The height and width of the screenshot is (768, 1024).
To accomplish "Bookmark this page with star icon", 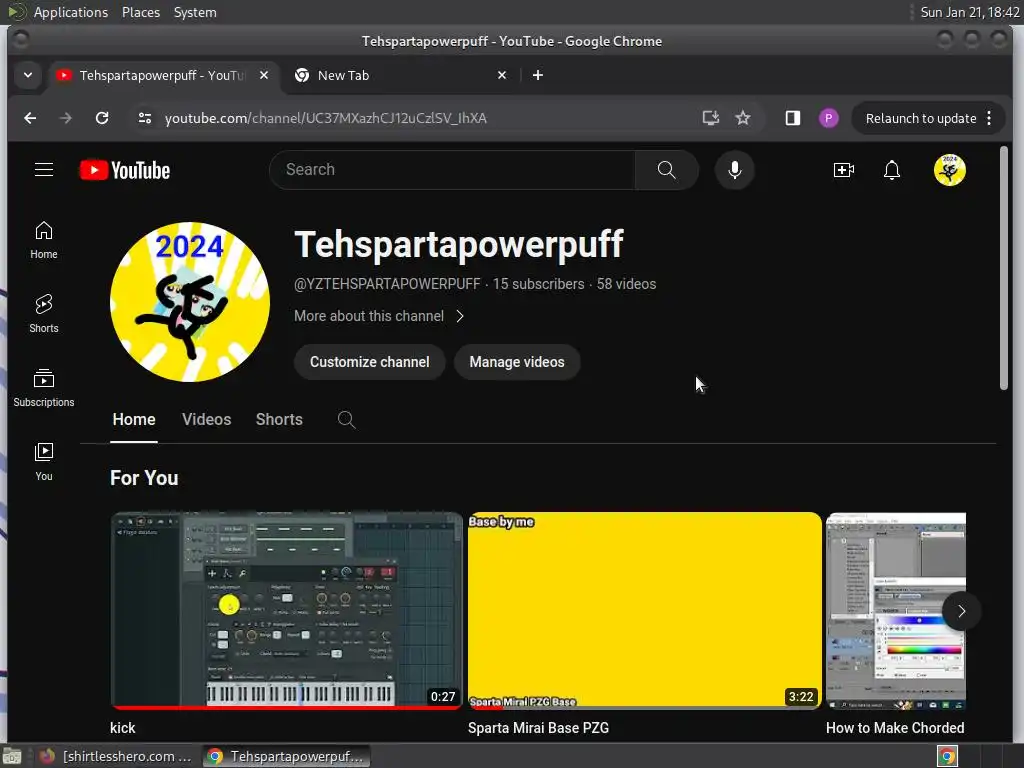I will 743,118.
